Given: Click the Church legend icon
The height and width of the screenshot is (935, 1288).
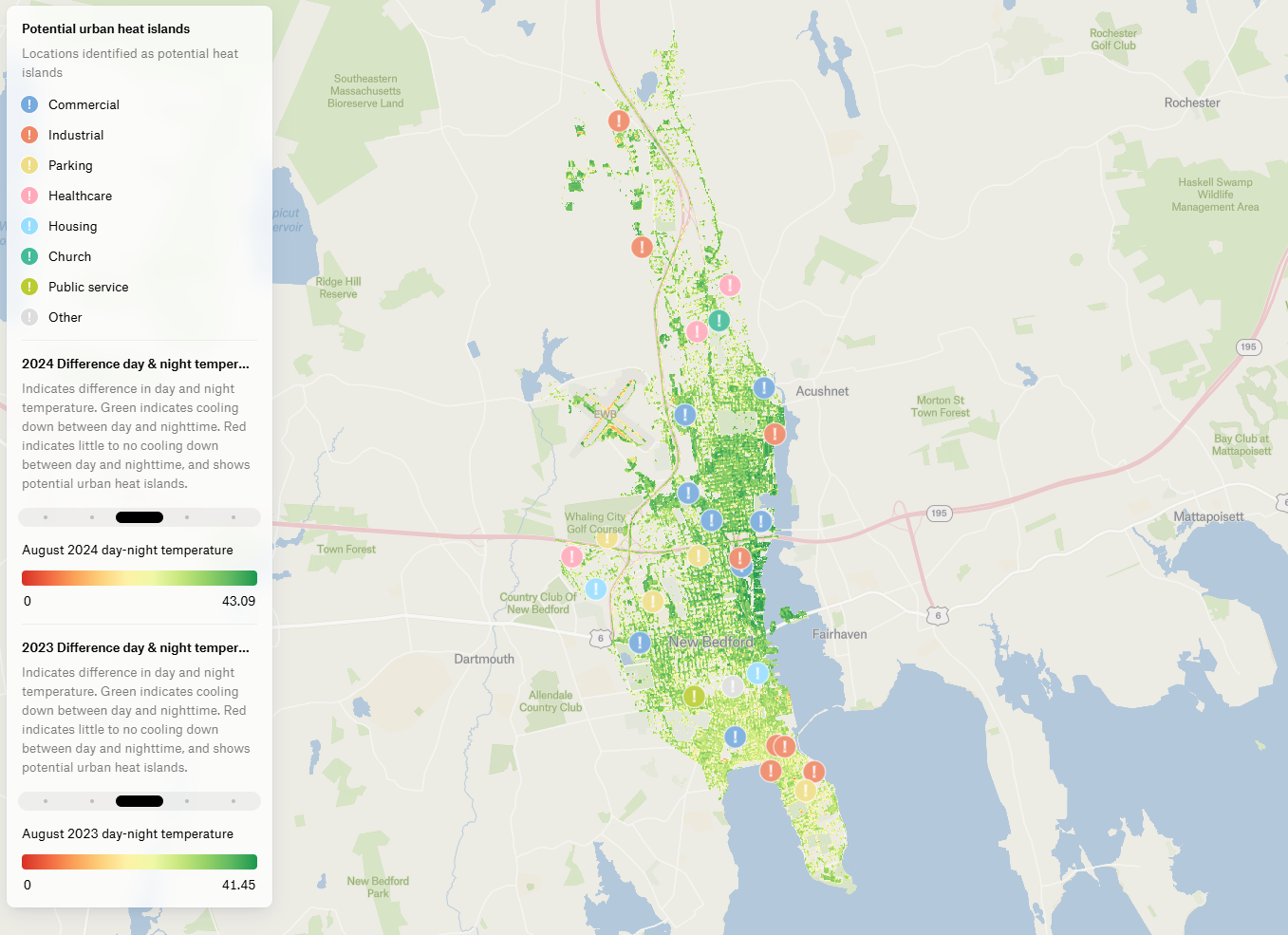Looking at the screenshot, I should click(29, 256).
